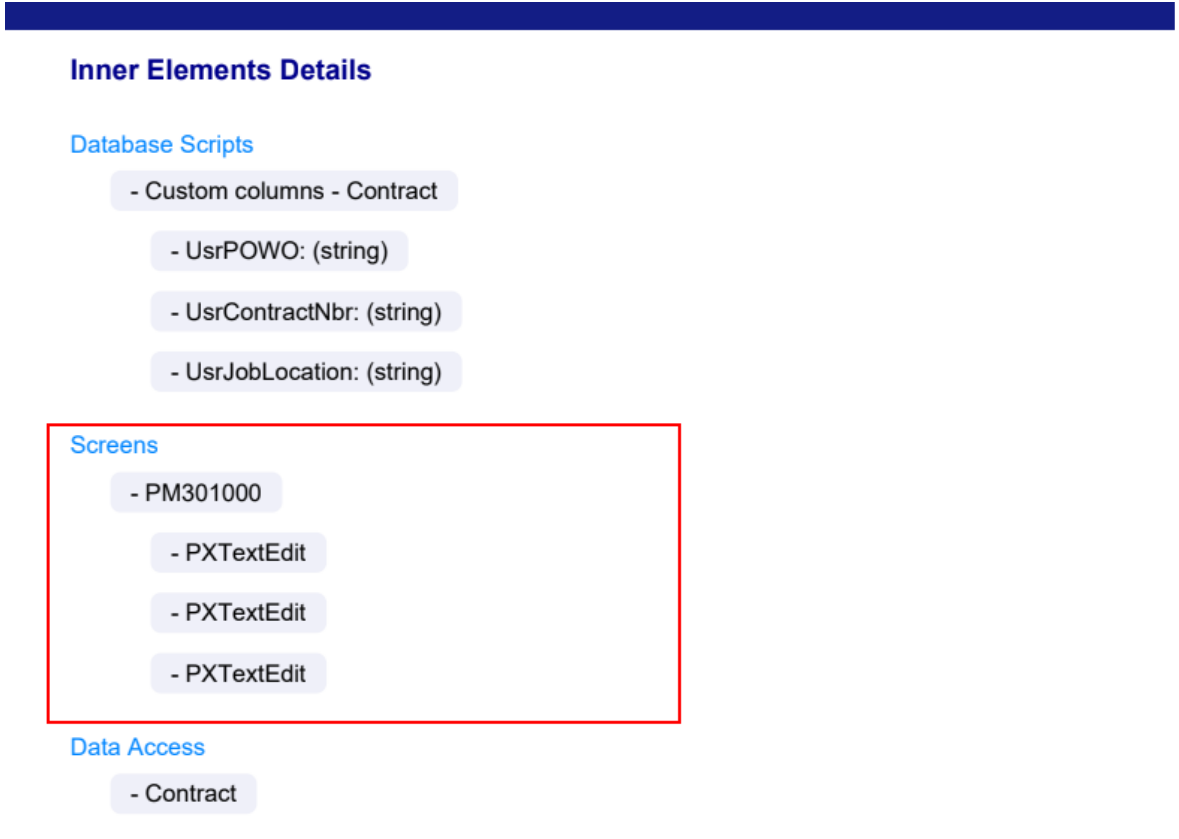Pick the third PXTextEdit entry
1179x839 pixels.
point(238,673)
